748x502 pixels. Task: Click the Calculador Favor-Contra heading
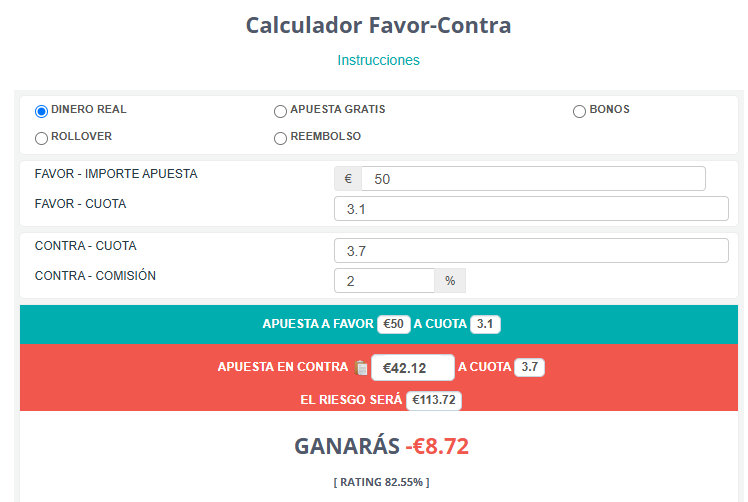coord(378,25)
